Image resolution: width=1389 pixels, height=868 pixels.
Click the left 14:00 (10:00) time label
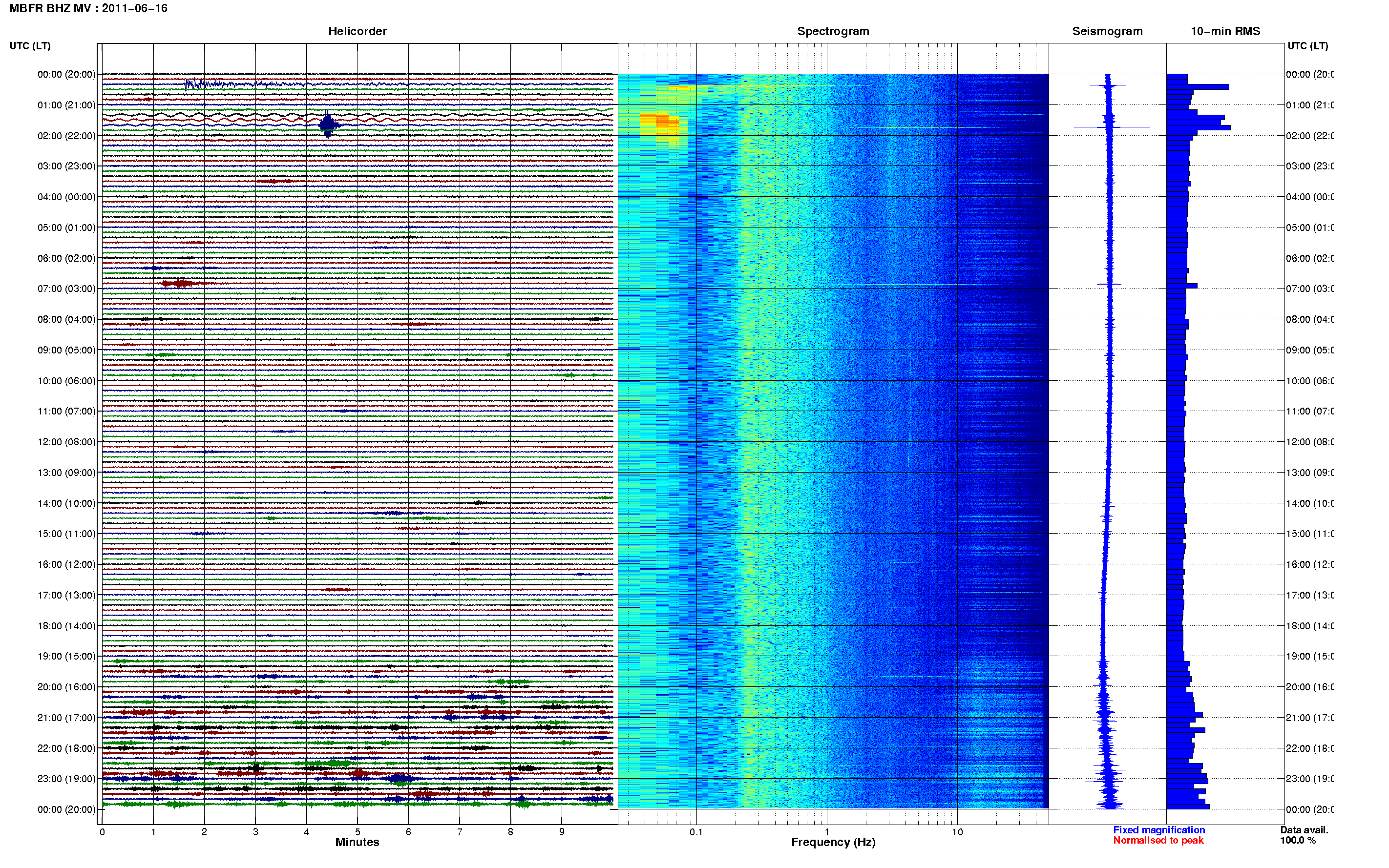point(66,503)
